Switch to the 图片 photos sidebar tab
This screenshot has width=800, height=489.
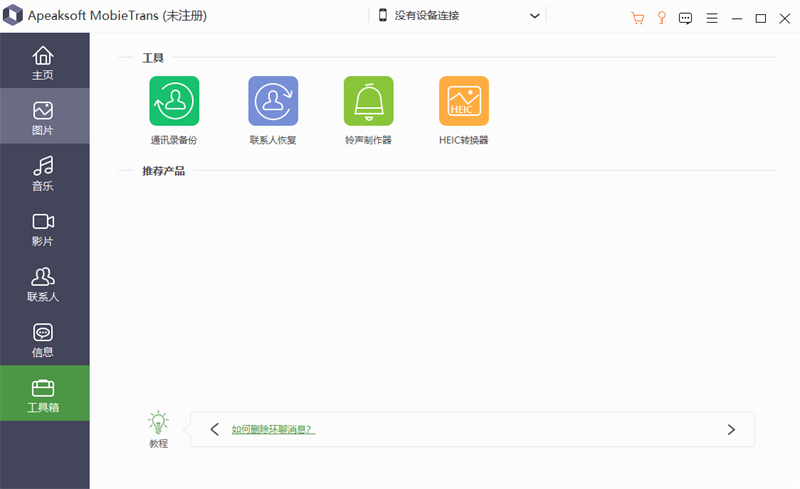pos(44,116)
